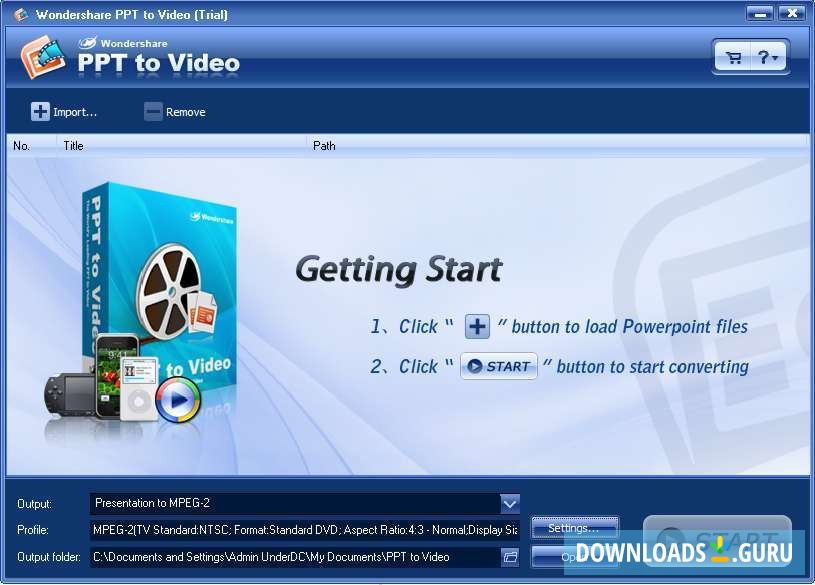Viewport: 815px width, 585px height.
Task: Open the Settings... button
Action: pos(574,528)
